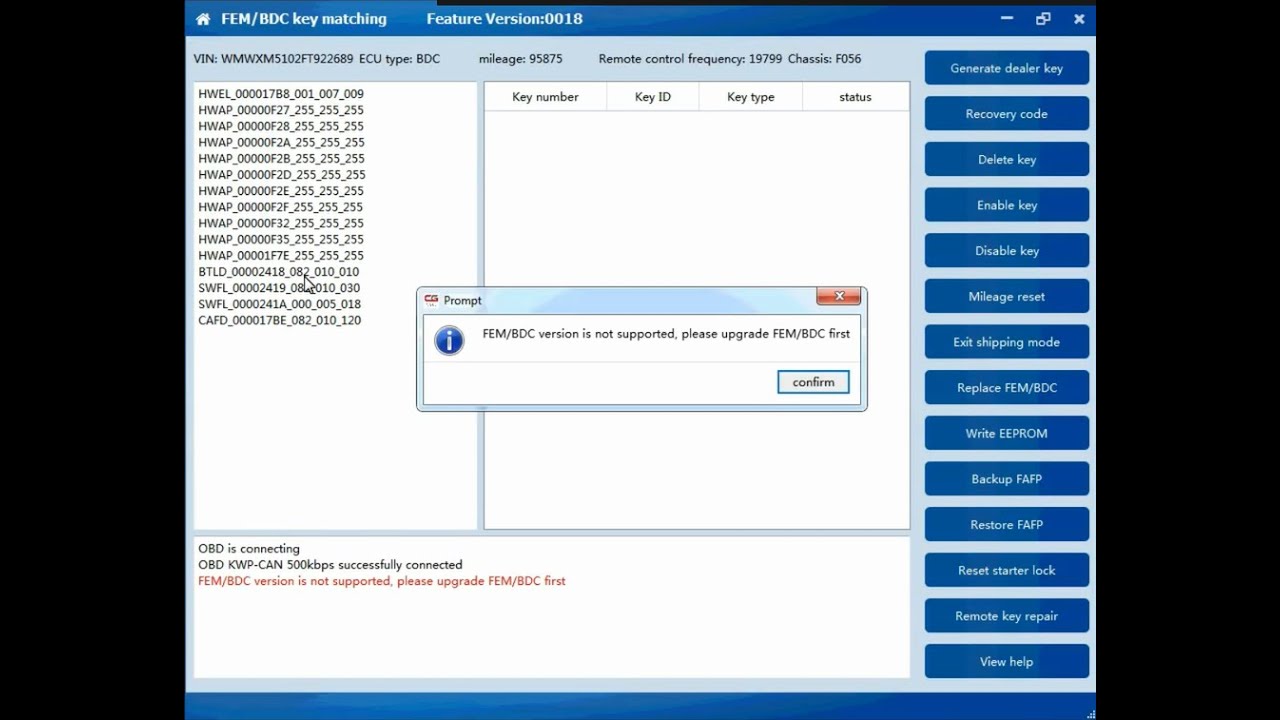Click the status column header

click(x=855, y=97)
